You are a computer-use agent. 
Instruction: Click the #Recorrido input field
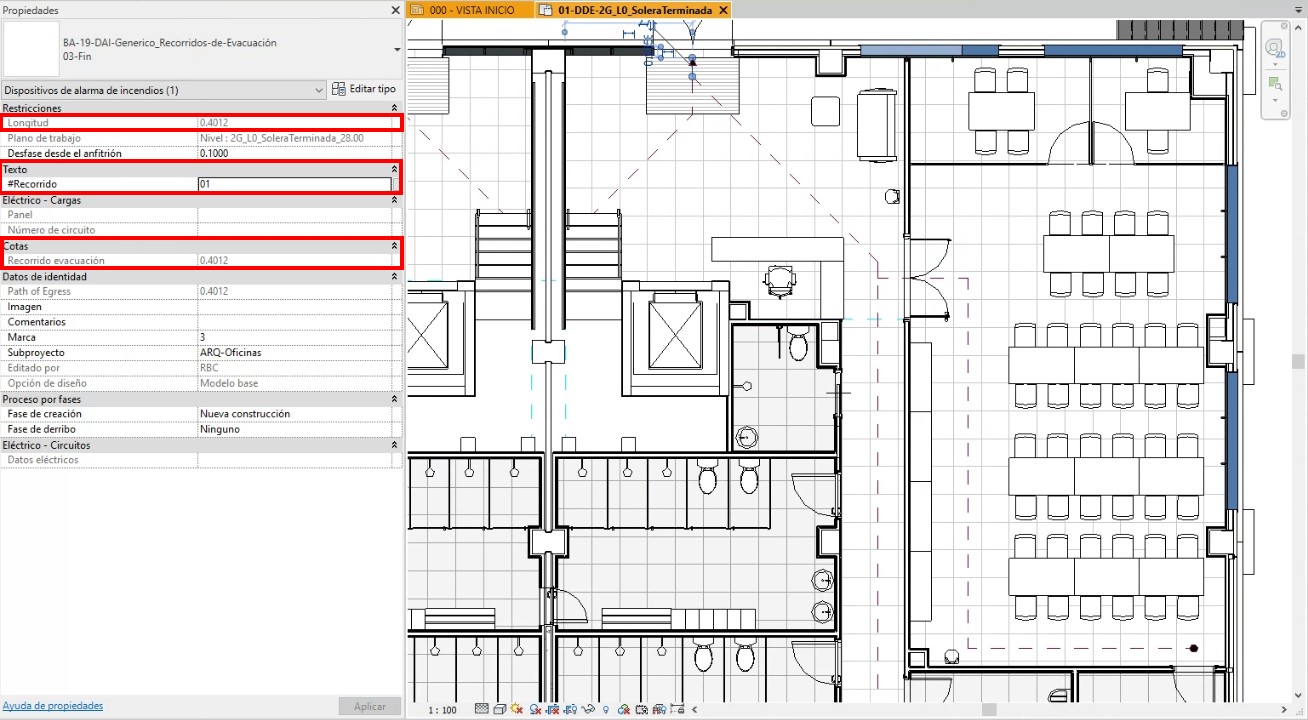pyautogui.click(x=294, y=185)
